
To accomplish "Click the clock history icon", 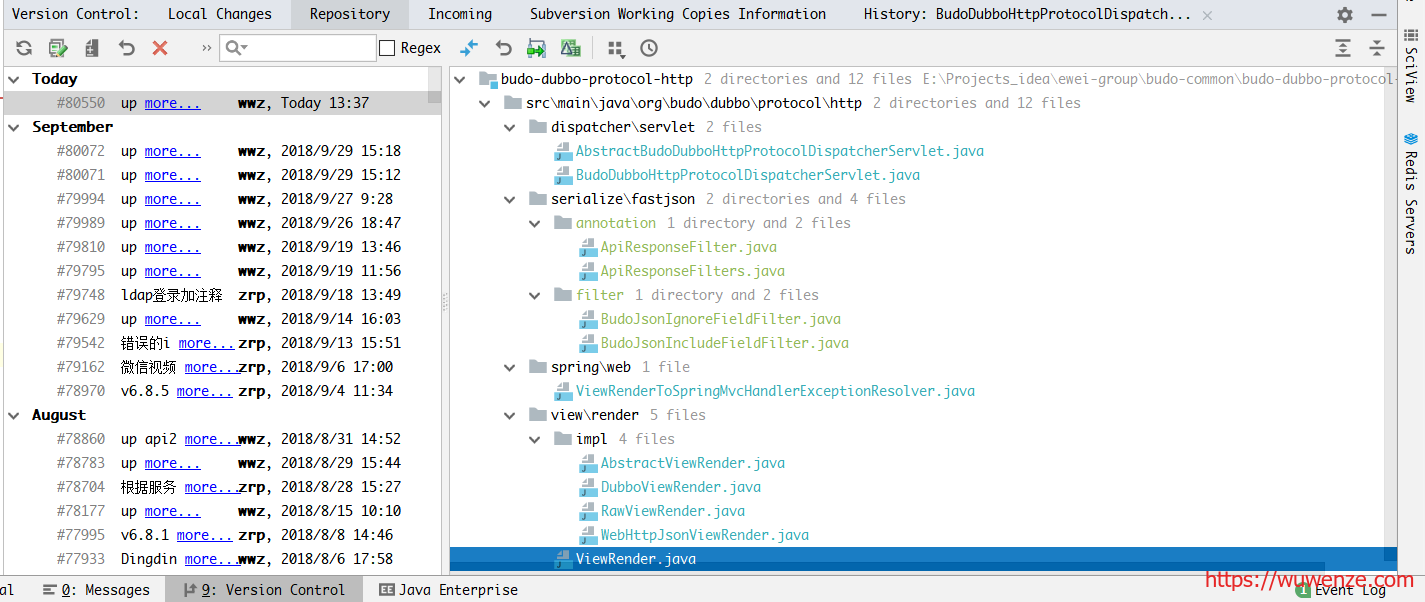I will [649, 48].
